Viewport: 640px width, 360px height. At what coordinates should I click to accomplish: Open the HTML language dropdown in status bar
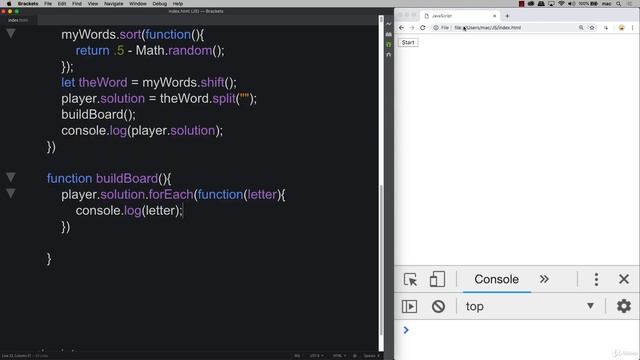(x=339, y=356)
